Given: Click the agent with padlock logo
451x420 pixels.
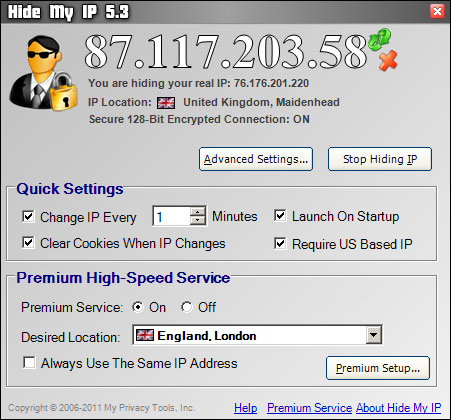Looking at the screenshot, I should (x=44, y=72).
